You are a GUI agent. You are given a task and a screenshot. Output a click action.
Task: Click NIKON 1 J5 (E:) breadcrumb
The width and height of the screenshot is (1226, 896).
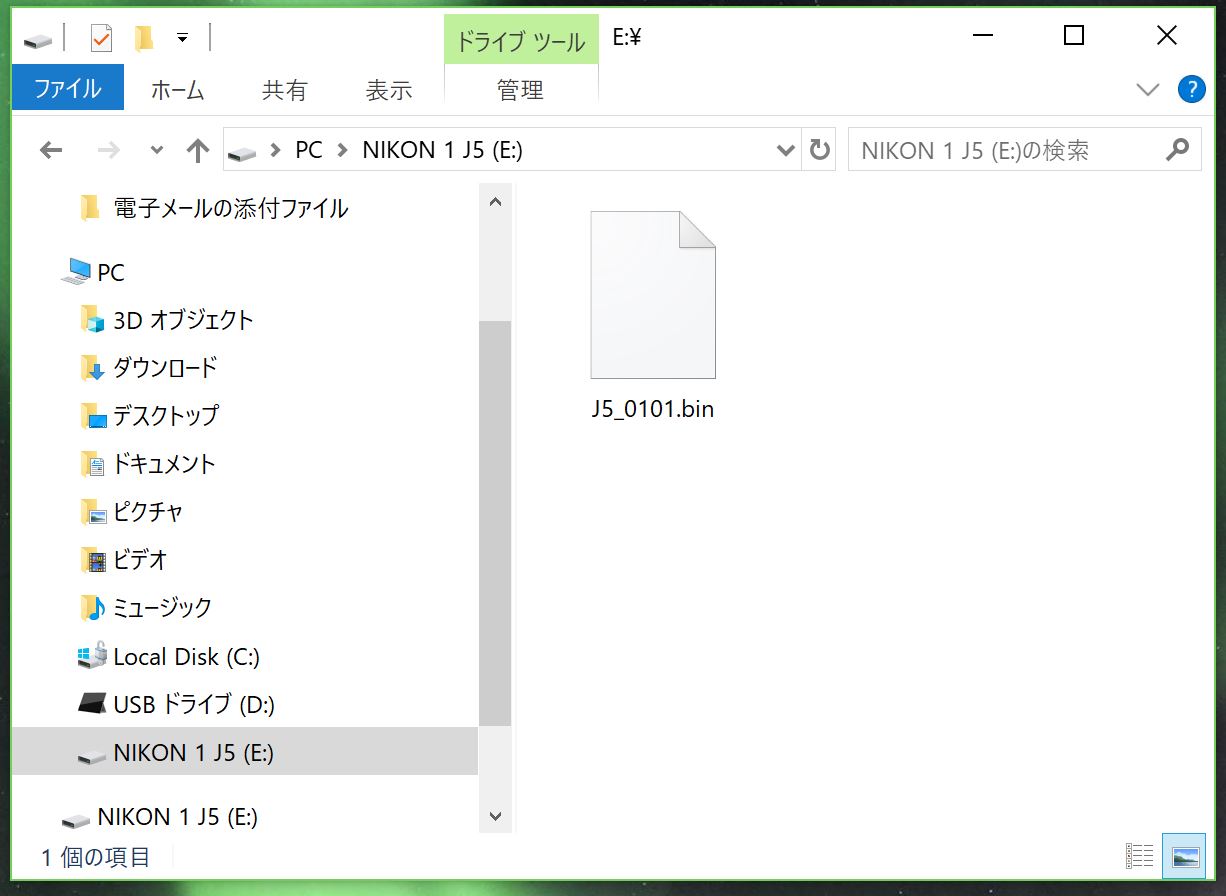click(442, 150)
